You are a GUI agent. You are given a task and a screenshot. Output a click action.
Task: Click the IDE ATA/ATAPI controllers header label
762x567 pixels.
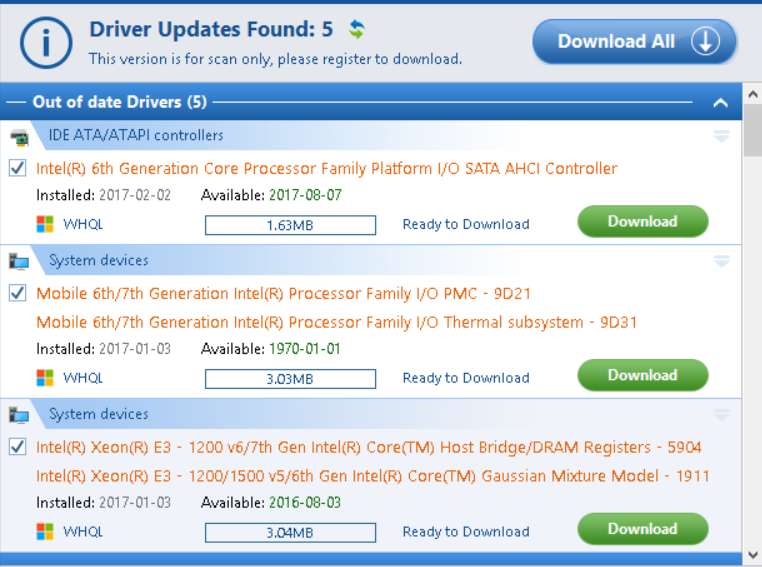tap(136, 135)
